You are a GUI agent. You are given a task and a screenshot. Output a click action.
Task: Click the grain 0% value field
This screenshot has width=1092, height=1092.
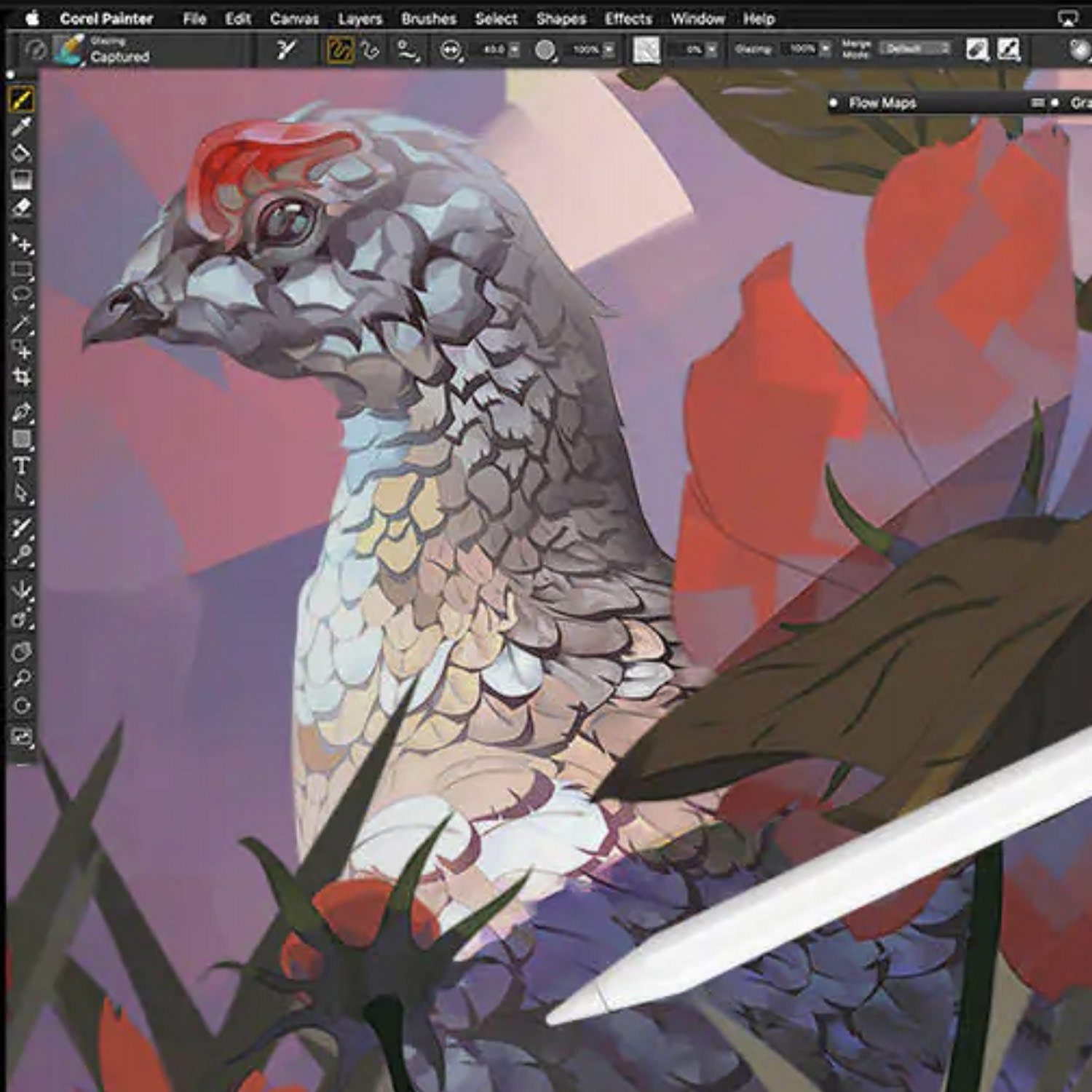tap(689, 50)
